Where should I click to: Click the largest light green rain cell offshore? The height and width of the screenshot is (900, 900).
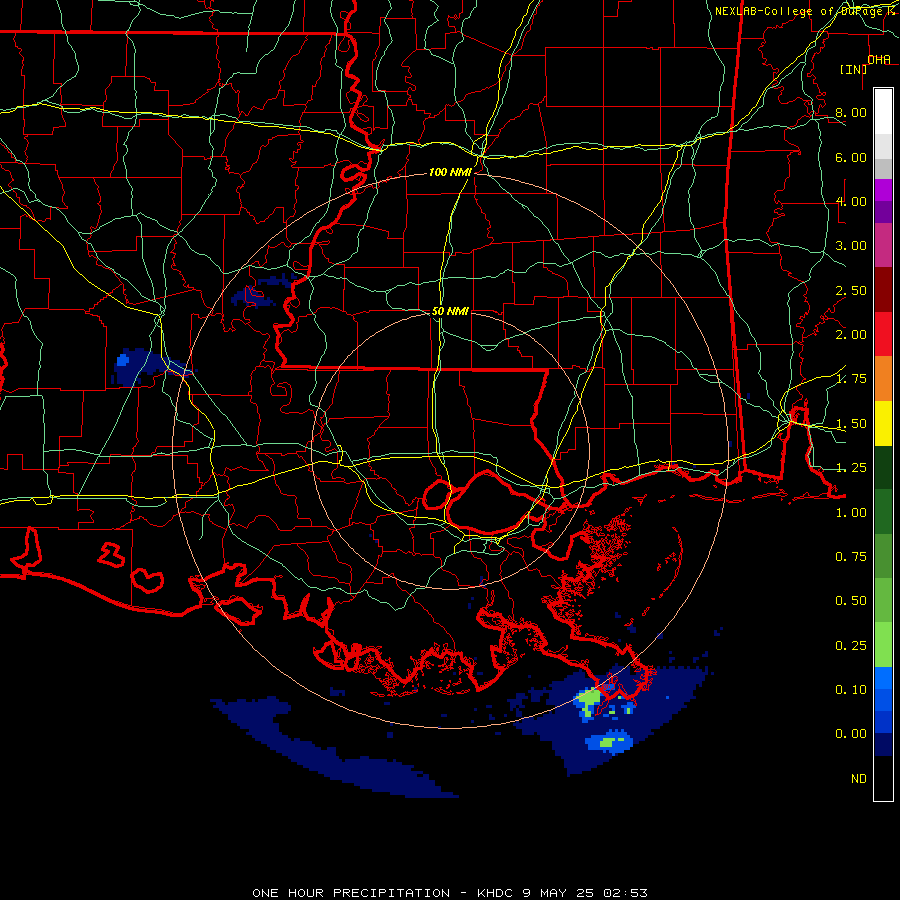(x=588, y=701)
